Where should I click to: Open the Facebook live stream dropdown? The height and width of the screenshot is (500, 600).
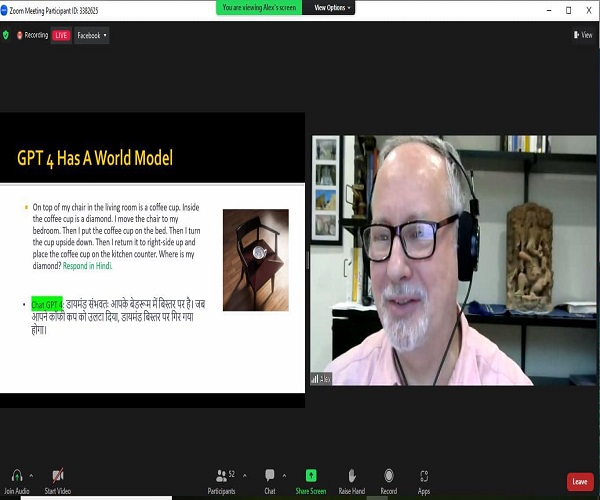(91, 35)
